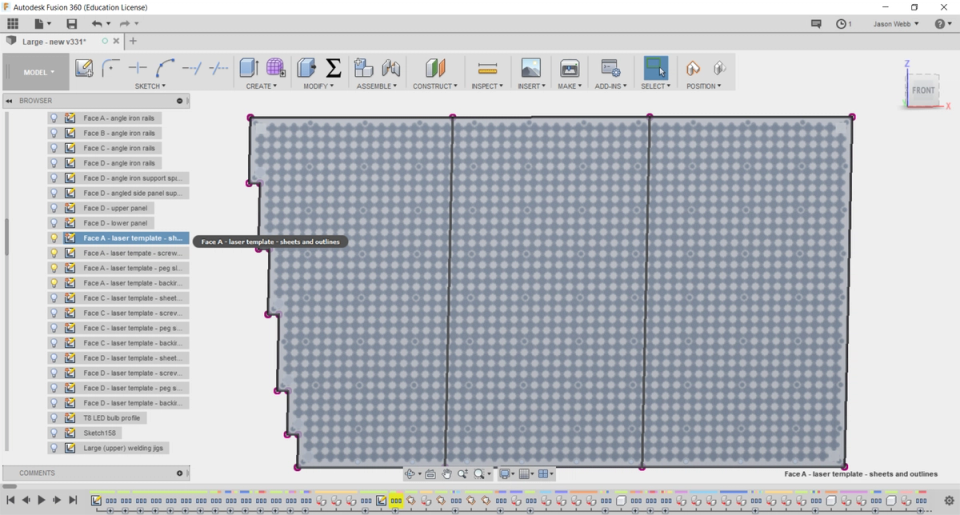Open the 3D Print Make tool

click(569, 68)
